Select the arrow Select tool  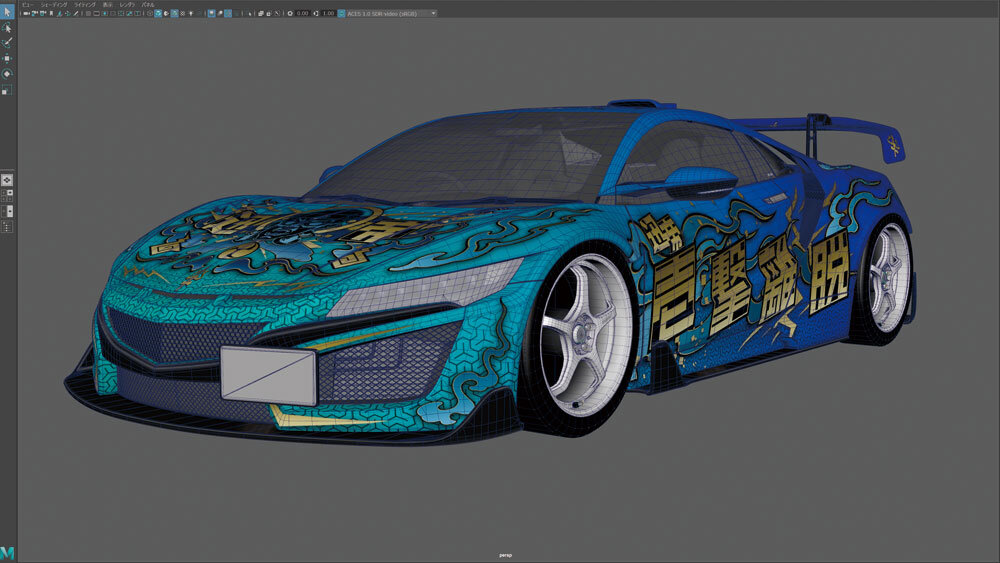[x=7, y=12]
